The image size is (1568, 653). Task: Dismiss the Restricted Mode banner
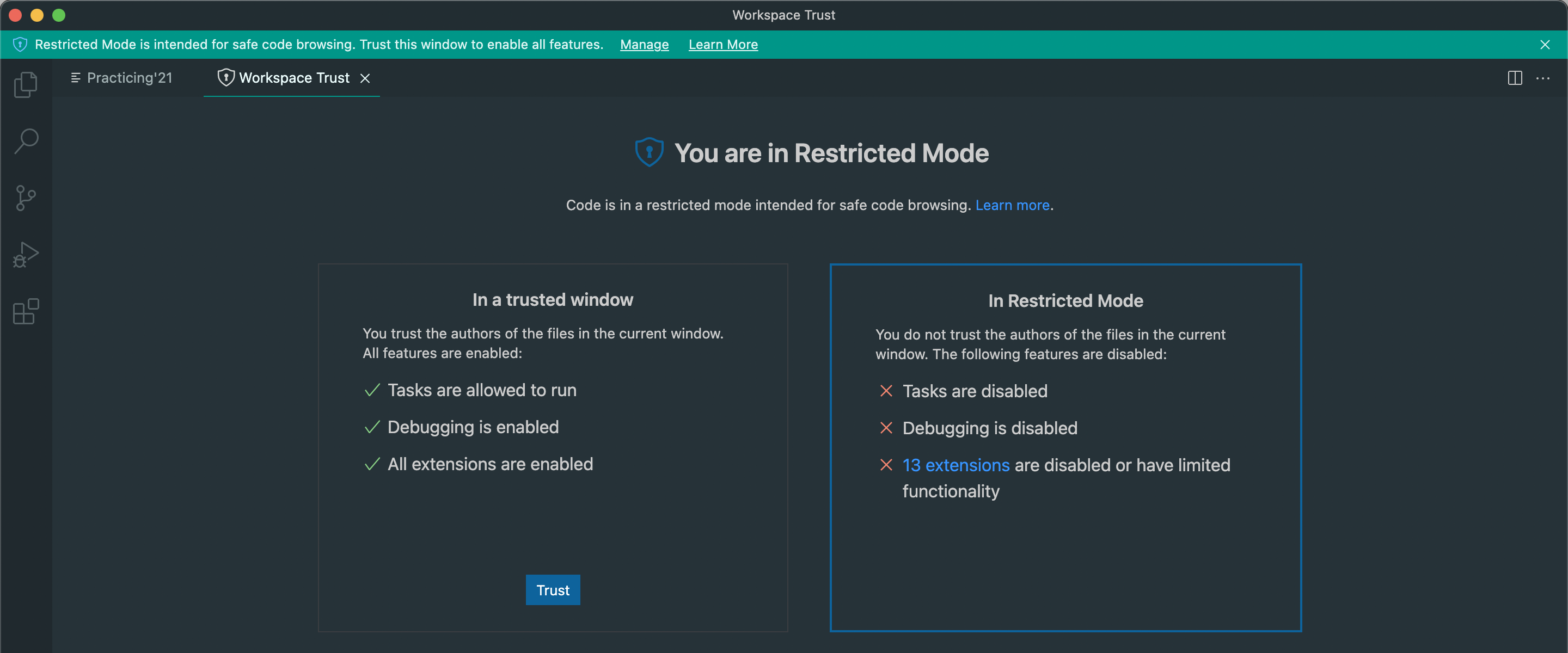click(x=1545, y=44)
